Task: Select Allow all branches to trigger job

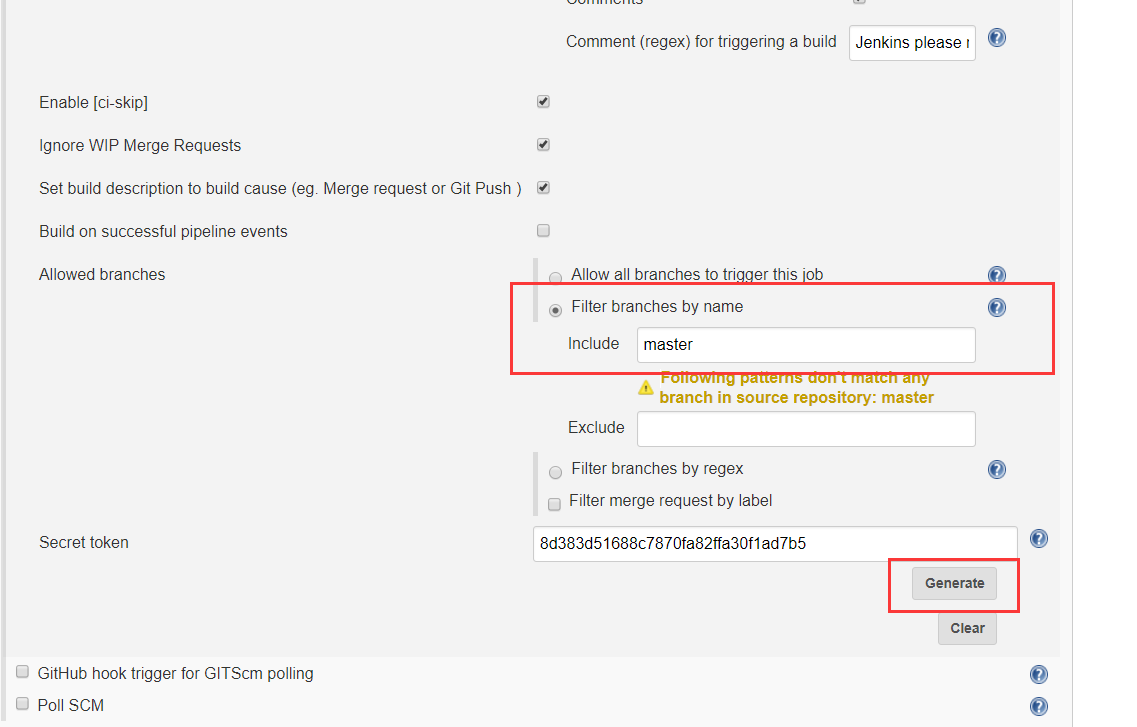Action: [555, 278]
